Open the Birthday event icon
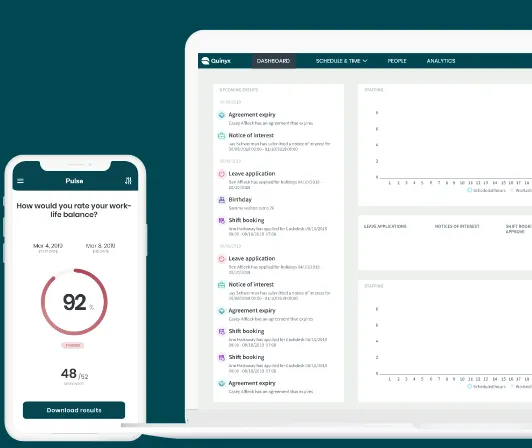The image size is (532, 448). click(x=222, y=200)
